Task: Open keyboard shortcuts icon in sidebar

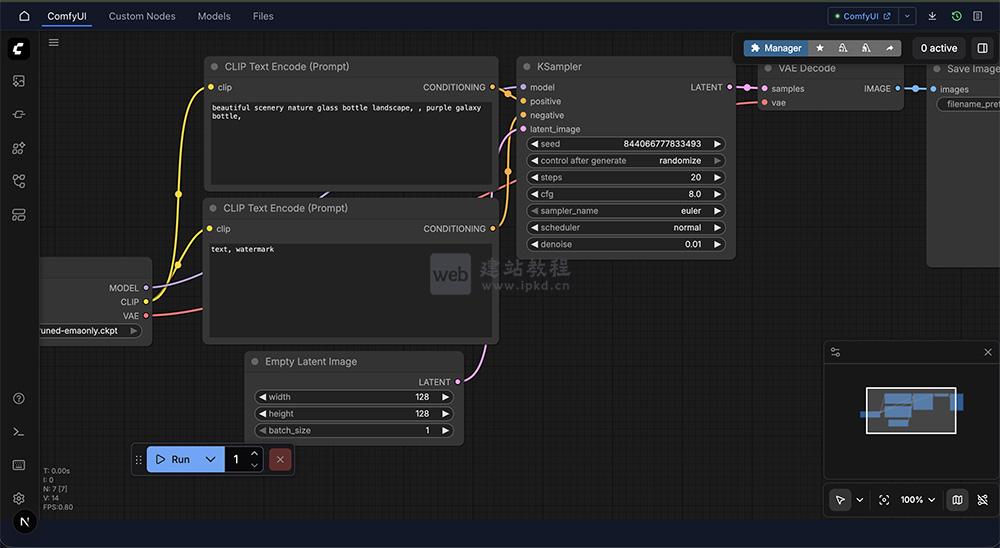Action: coord(19,465)
